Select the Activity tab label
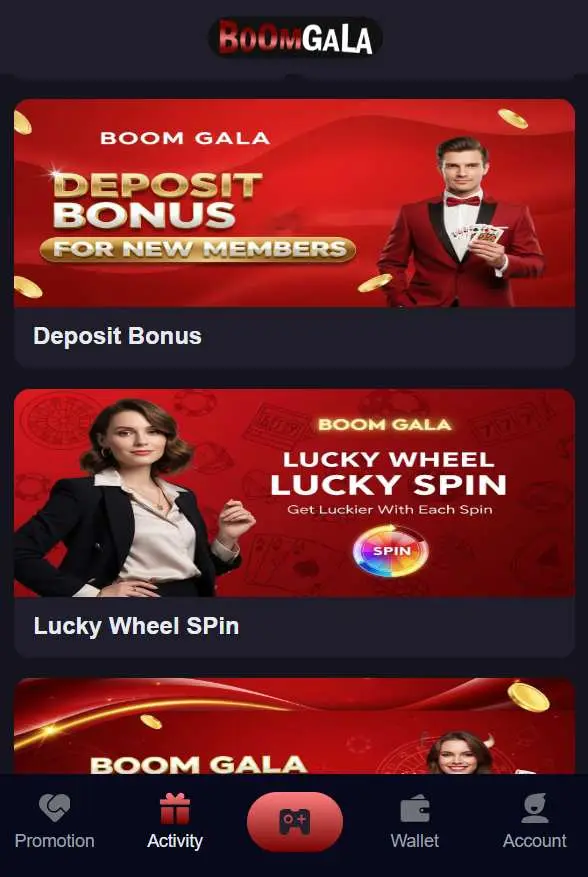The width and height of the screenshot is (588, 877). (175, 841)
